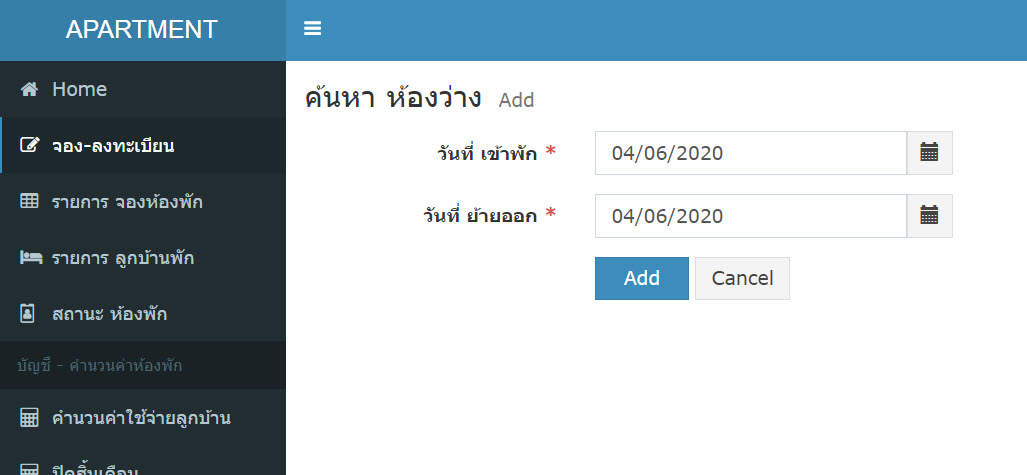Open the calendar picker for วันที่ เข้าพัก
This screenshot has height=475, width=1027.
tap(929, 153)
